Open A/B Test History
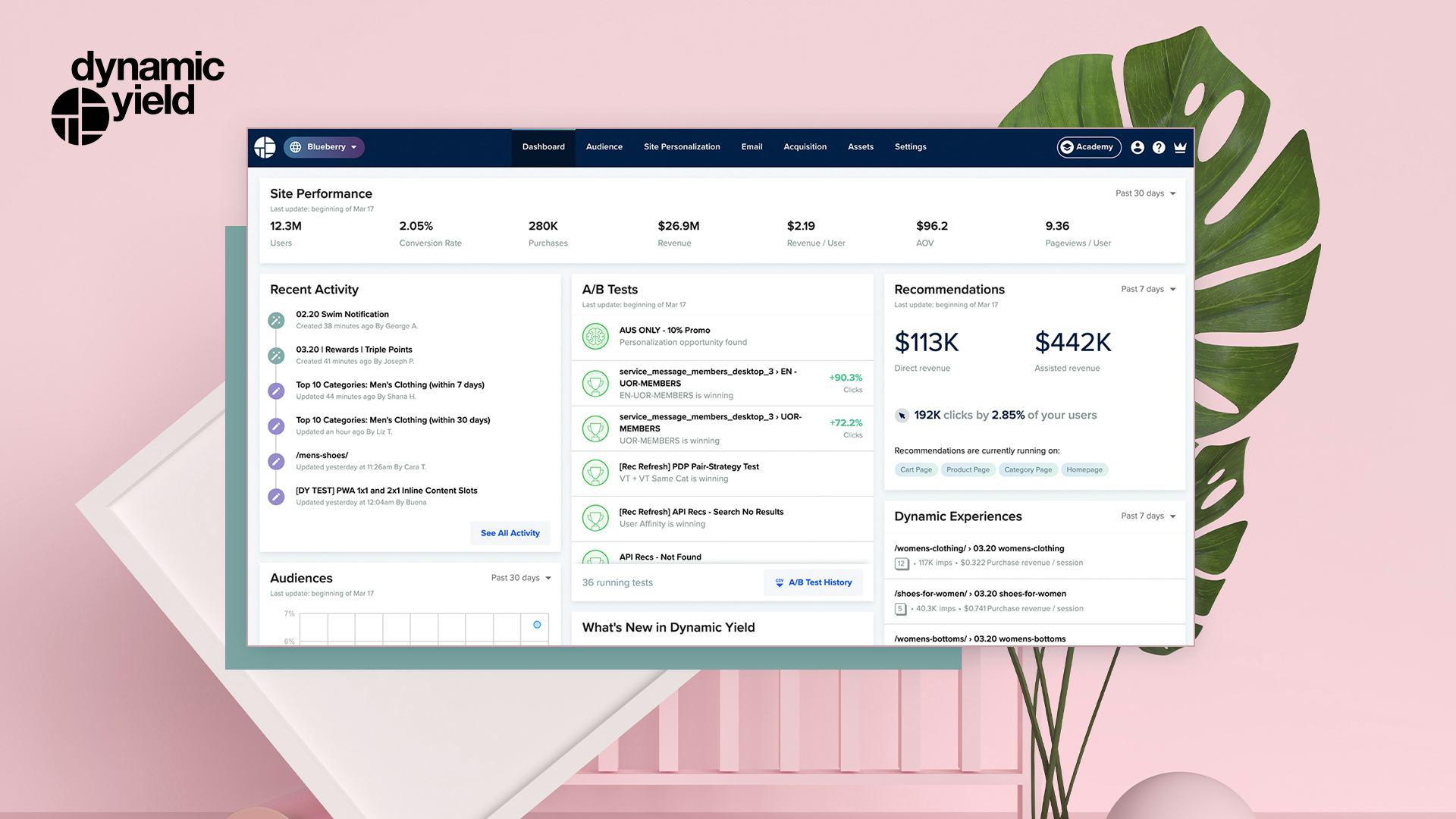 click(x=813, y=582)
